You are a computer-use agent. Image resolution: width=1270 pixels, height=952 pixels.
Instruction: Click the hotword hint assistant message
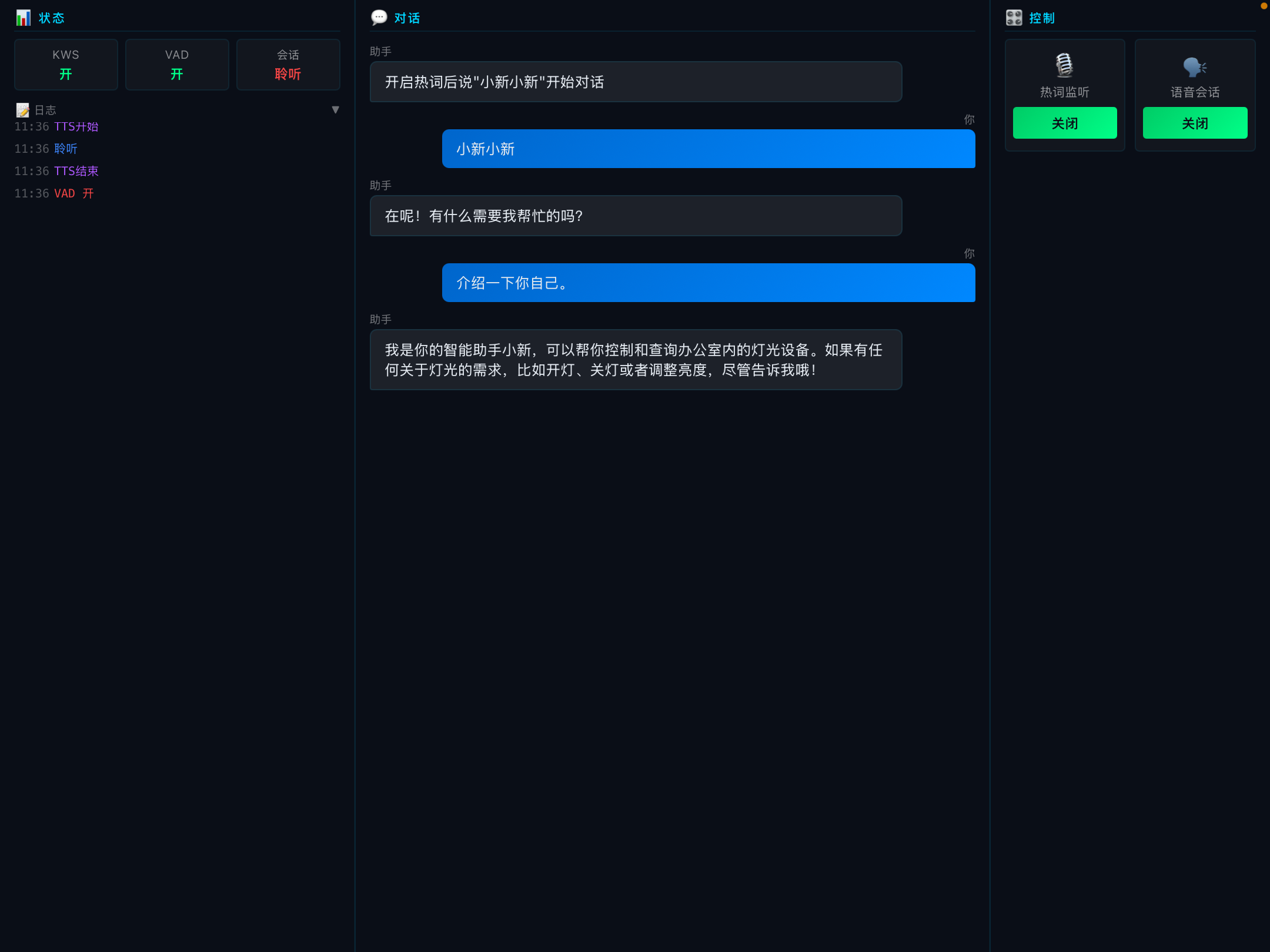click(636, 82)
